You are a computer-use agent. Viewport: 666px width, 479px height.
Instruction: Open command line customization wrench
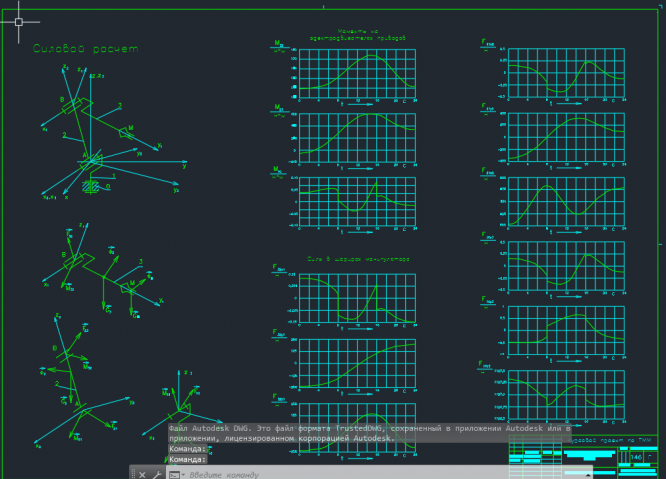[157, 474]
